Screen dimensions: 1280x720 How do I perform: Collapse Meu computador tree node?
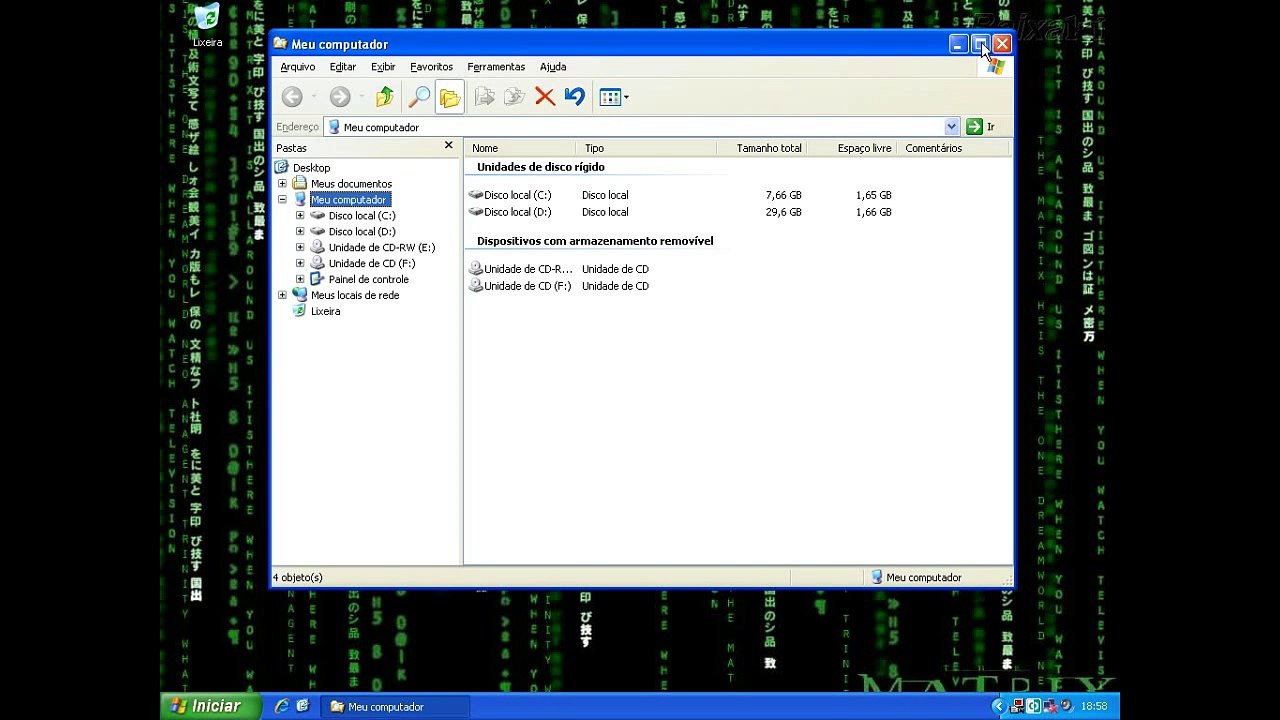click(x=282, y=200)
